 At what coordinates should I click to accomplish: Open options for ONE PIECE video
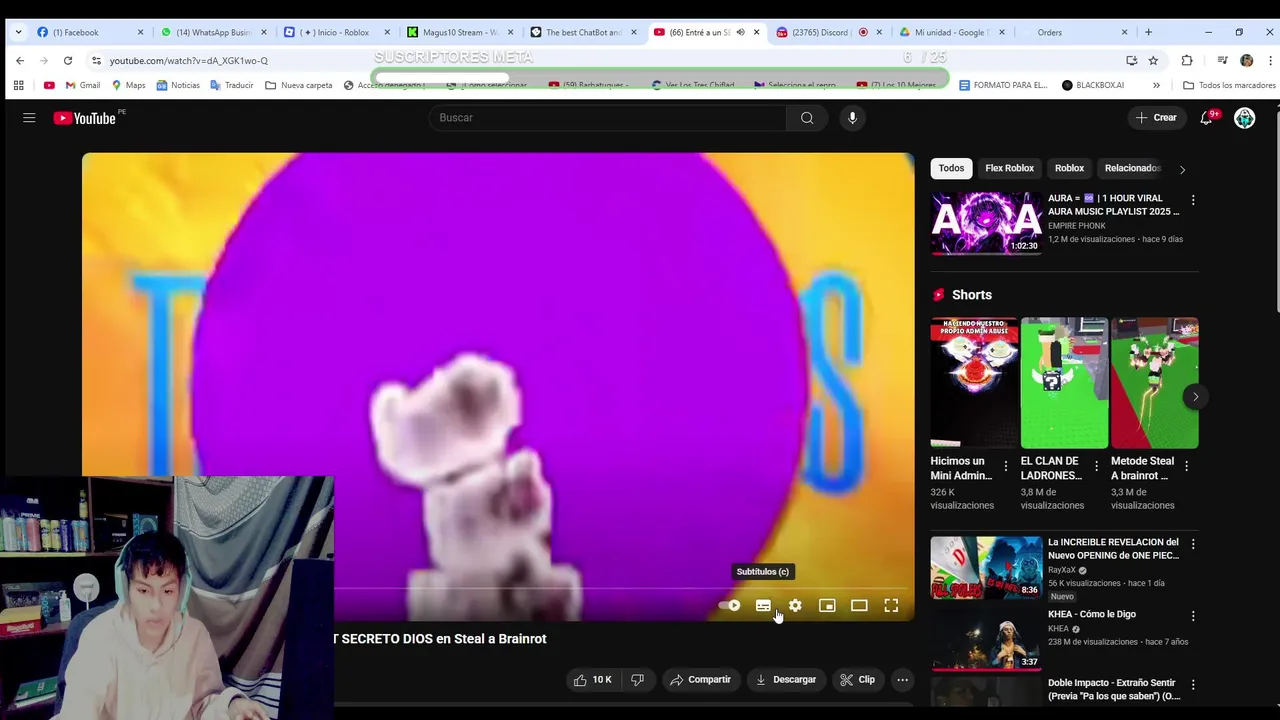[1192, 544]
